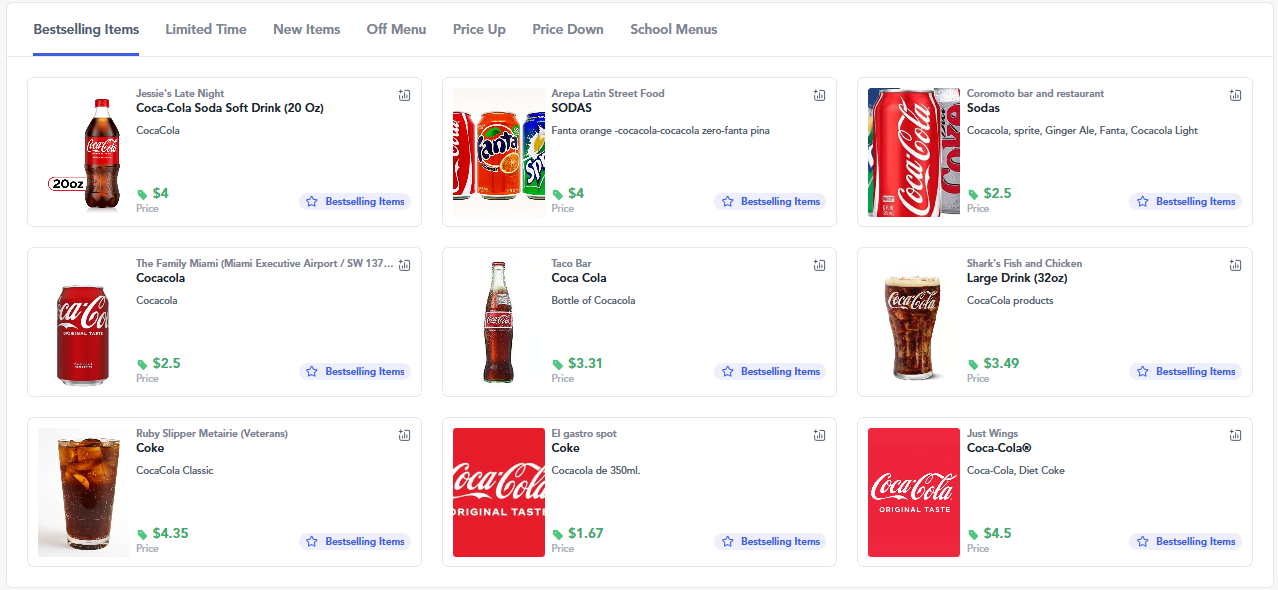1278x590 pixels.
Task: Click chart icon on Ruby Slipper Metairie card
Action: click(x=404, y=435)
